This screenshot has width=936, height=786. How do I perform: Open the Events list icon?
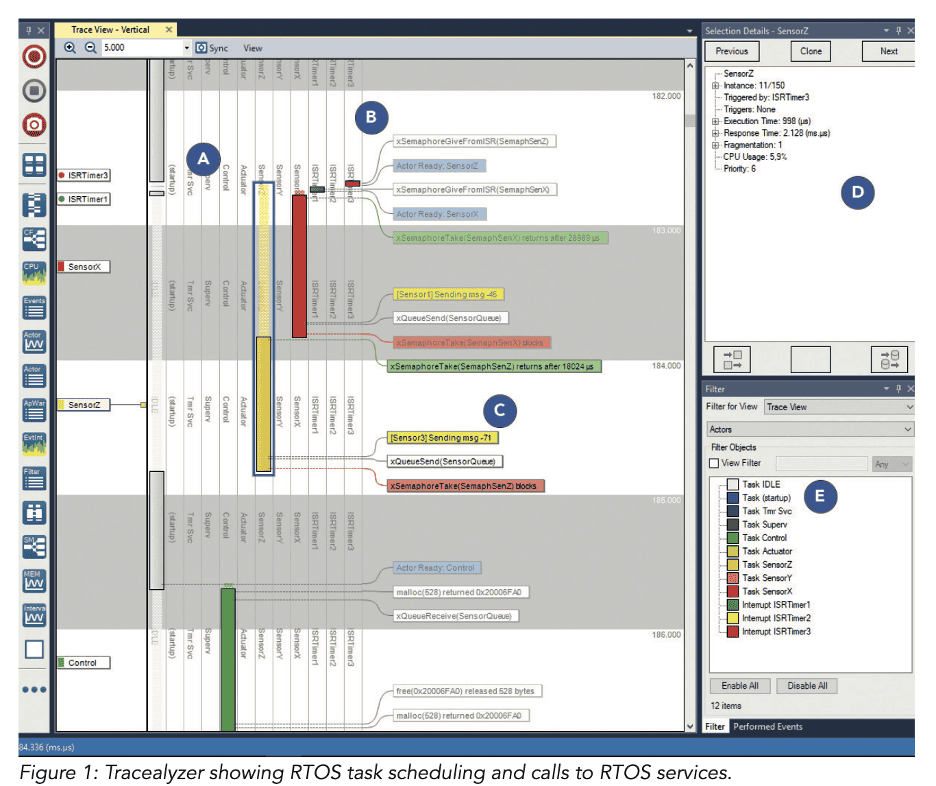pyautogui.click(x=34, y=307)
